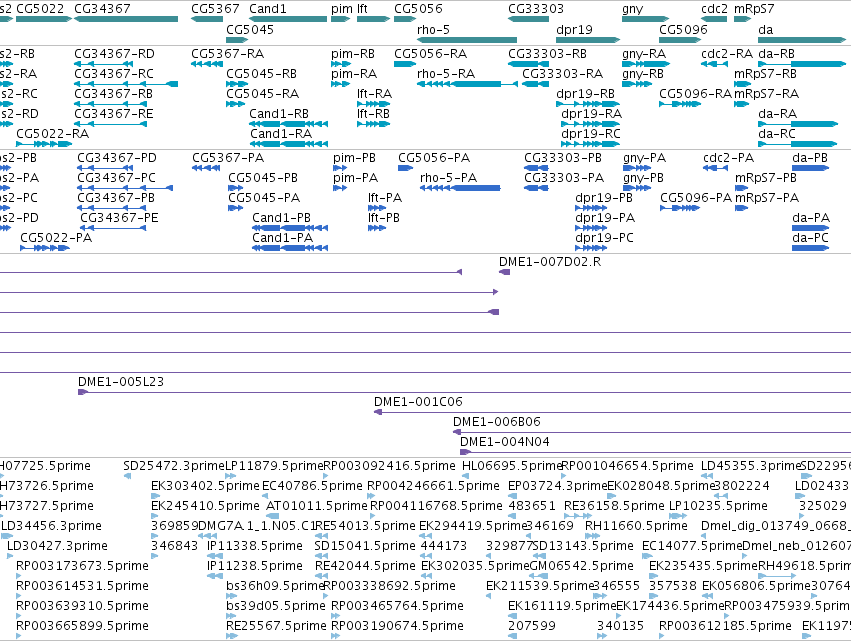Click the HL06695.5prime EST label

point(512,466)
